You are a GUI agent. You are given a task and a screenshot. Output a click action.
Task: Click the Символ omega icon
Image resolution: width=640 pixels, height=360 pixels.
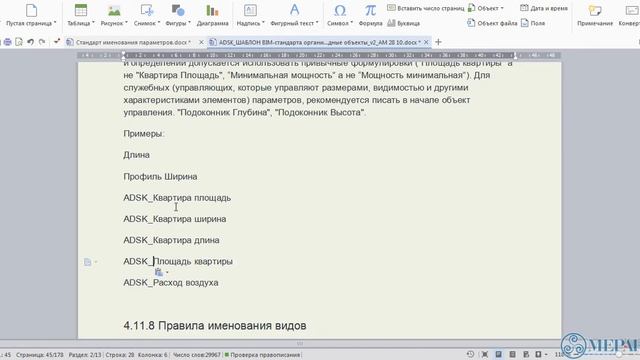[340, 10]
